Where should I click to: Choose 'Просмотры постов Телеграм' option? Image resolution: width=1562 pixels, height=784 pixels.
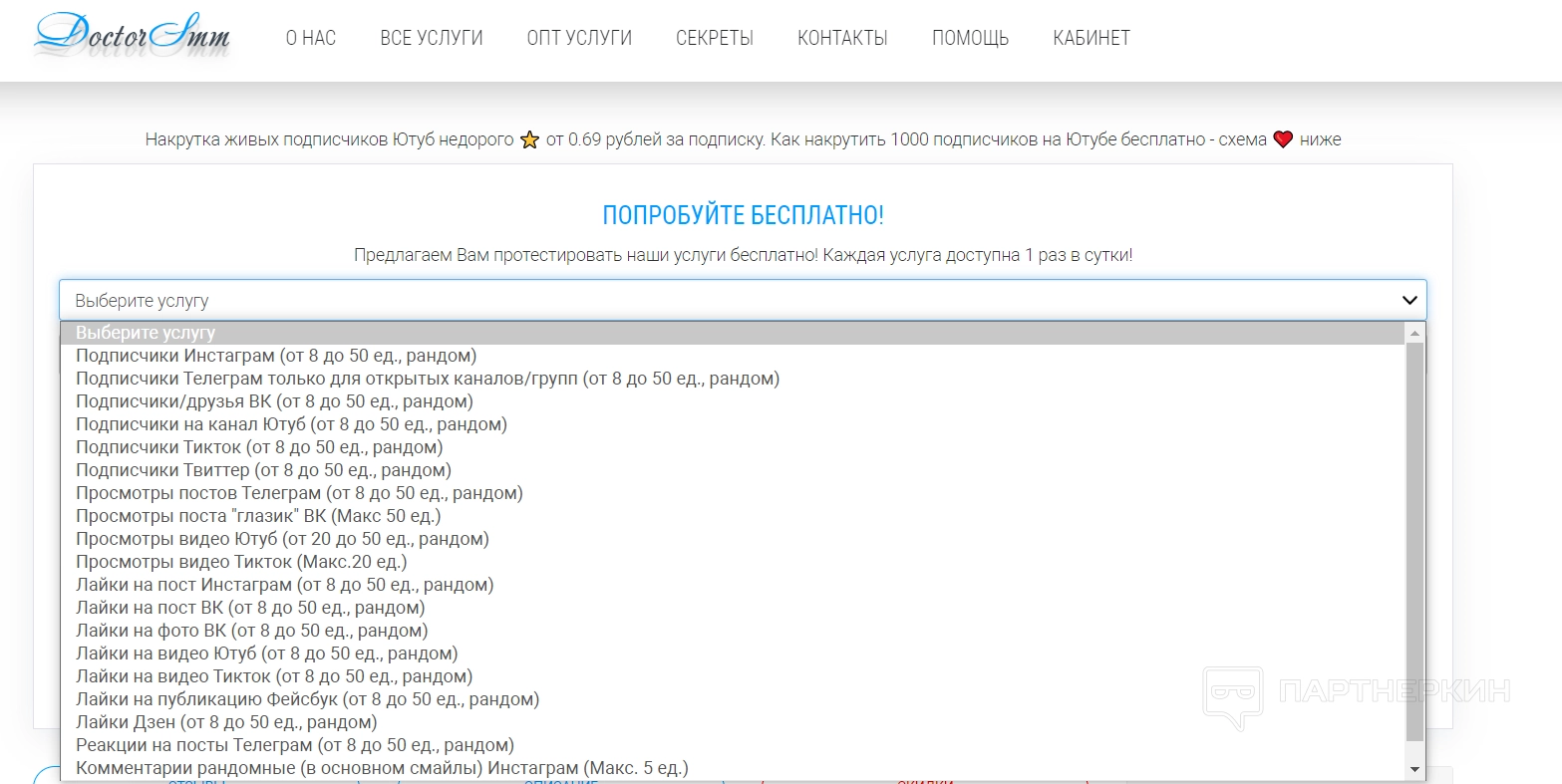pos(733,493)
